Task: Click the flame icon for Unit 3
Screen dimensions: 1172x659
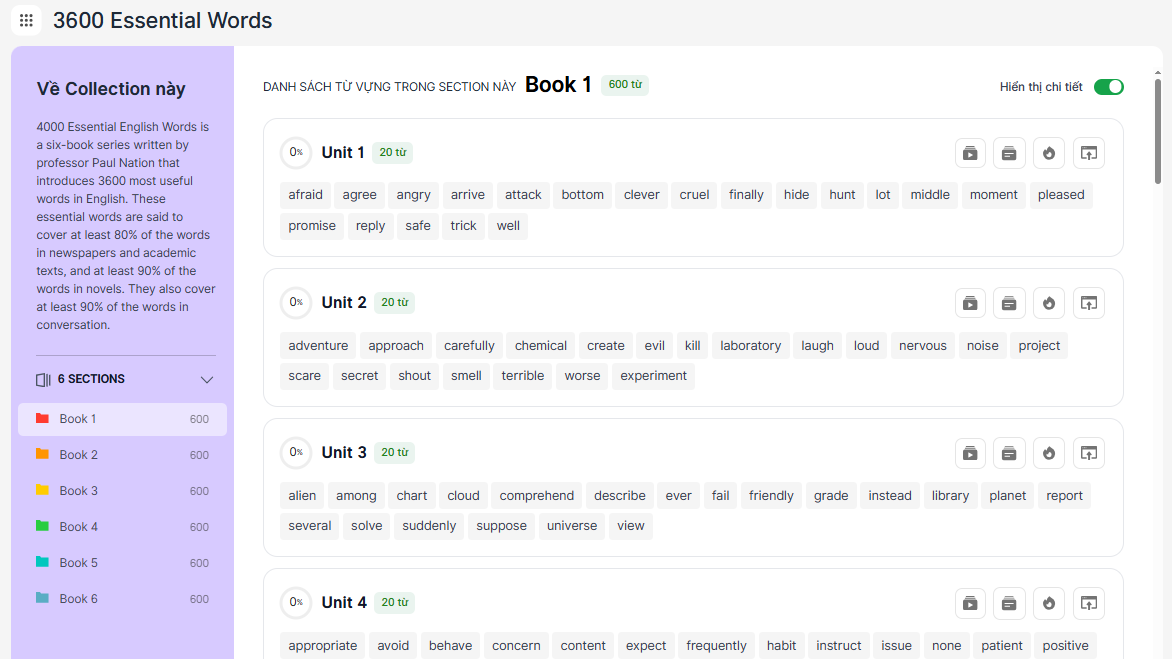Action: pyautogui.click(x=1049, y=453)
